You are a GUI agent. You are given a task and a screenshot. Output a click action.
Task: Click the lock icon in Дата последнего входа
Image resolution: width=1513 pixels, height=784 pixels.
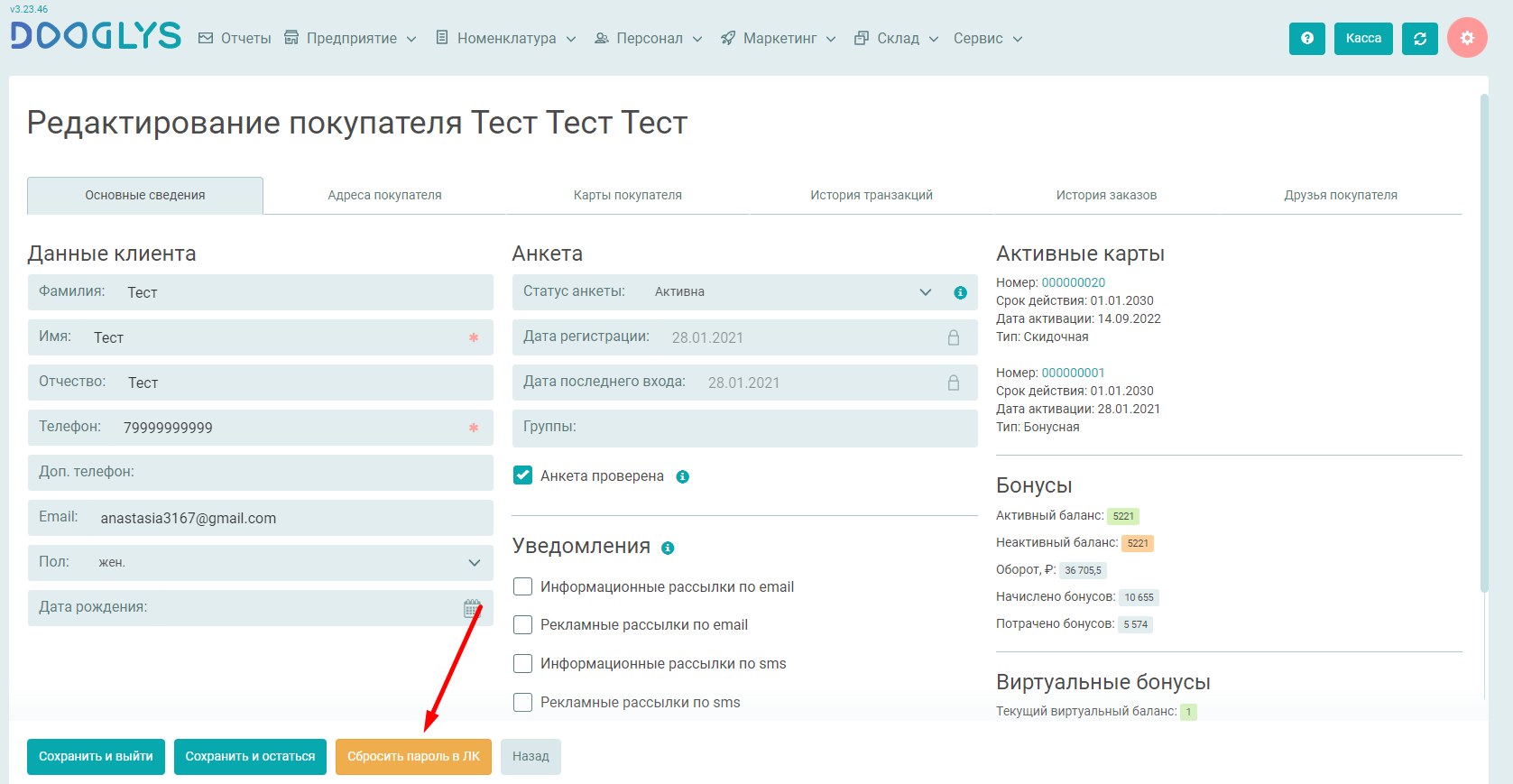coord(954,383)
